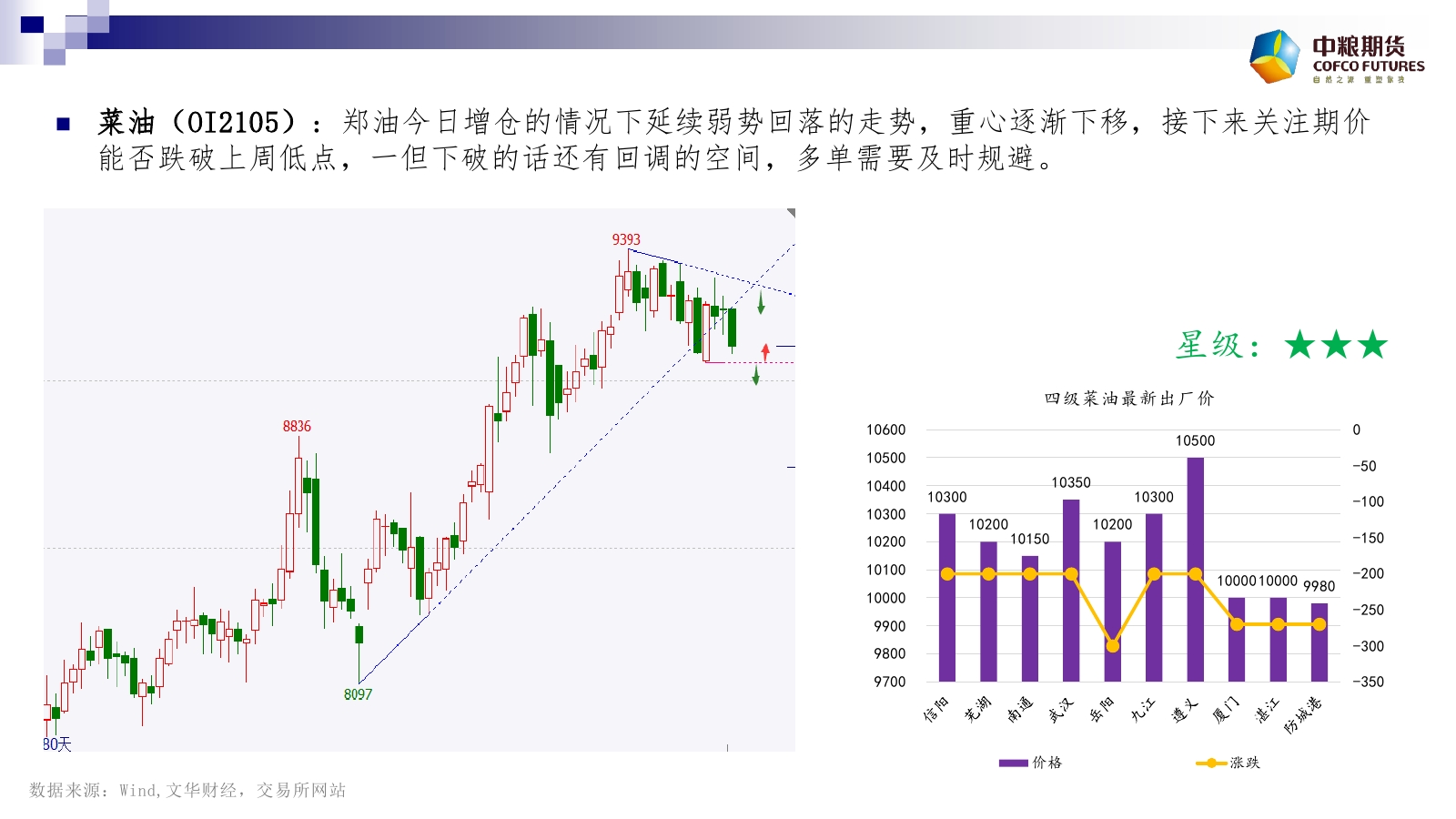Click the red up arrow on candlestick chart

pyautogui.click(x=765, y=351)
